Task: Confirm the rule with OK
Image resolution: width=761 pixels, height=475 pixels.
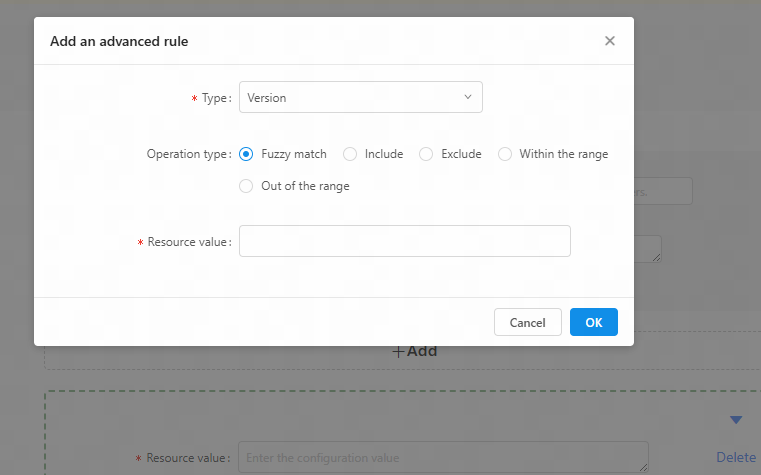Action: click(593, 322)
